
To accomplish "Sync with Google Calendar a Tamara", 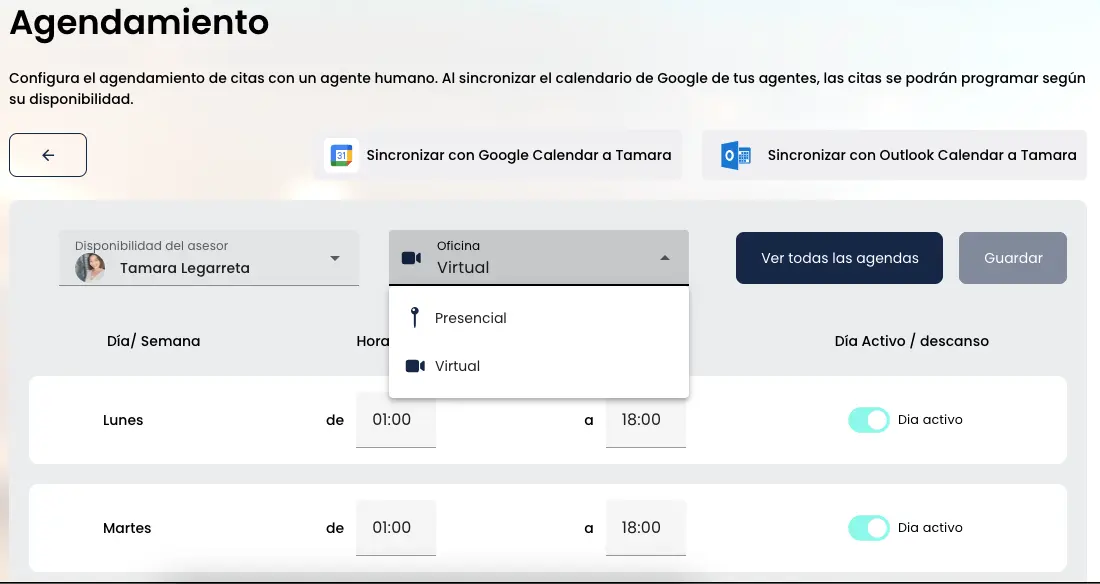I will point(498,155).
